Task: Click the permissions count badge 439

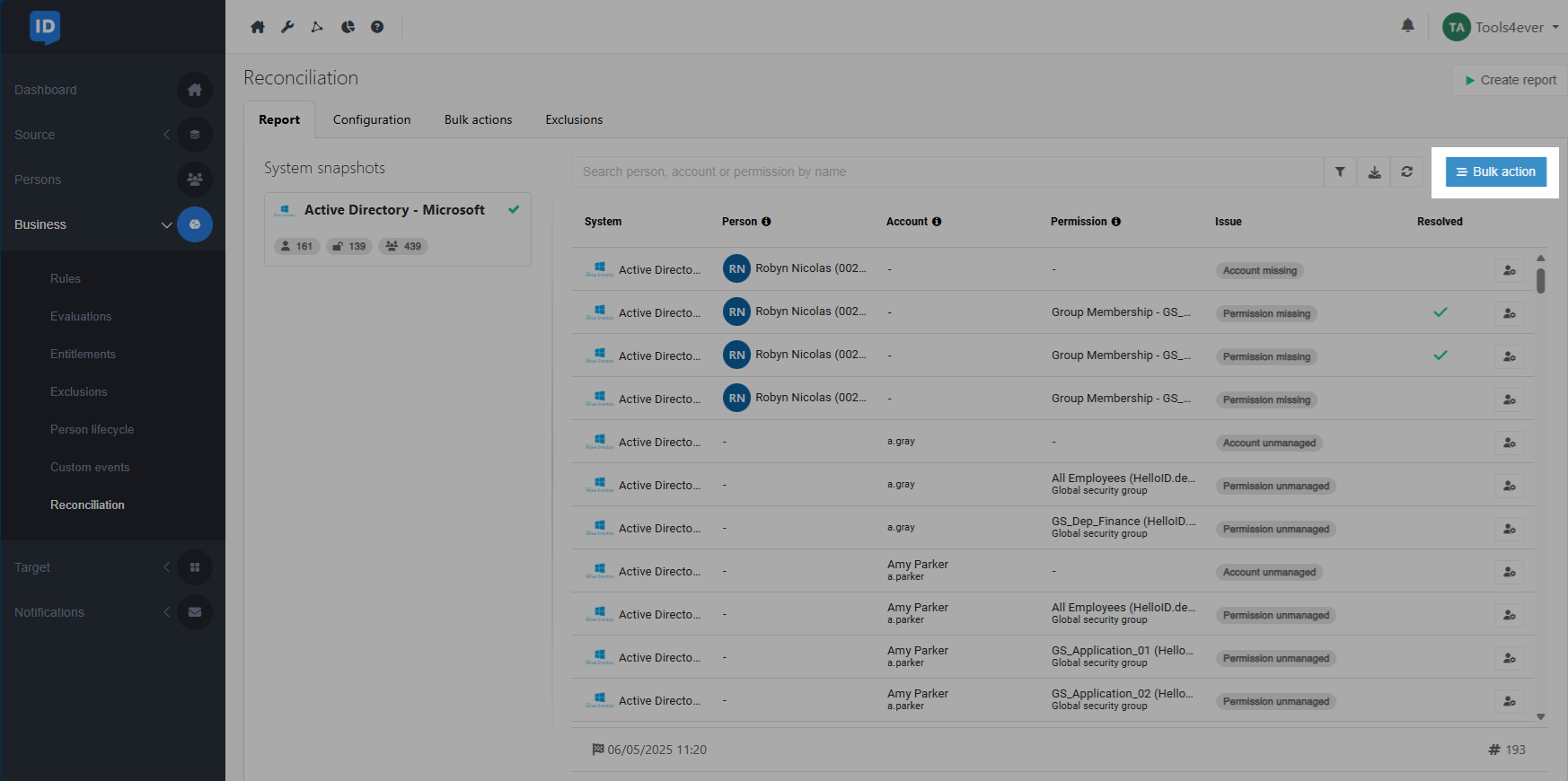Action: [x=403, y=246]
